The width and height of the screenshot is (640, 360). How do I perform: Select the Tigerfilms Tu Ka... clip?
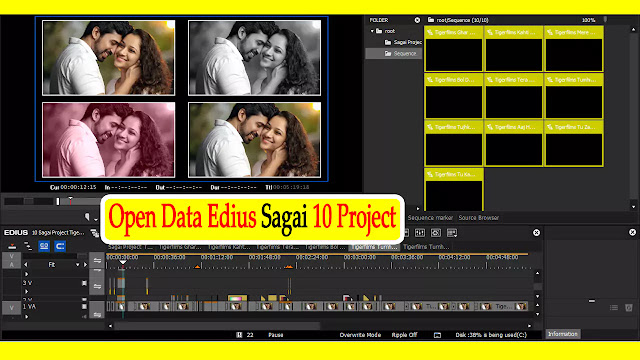(x=454, y=190)
